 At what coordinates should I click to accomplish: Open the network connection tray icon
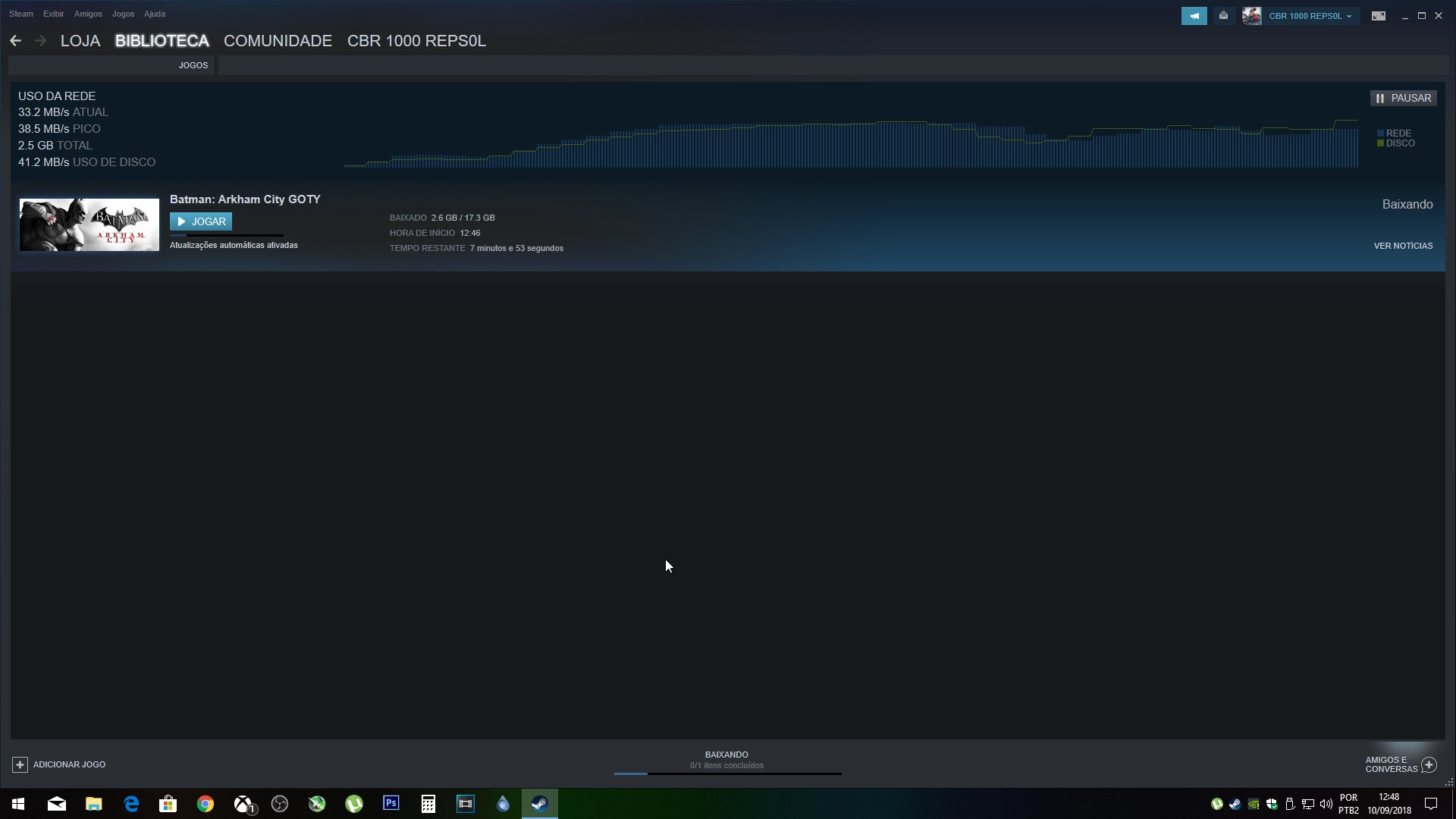click(1308, 804)
